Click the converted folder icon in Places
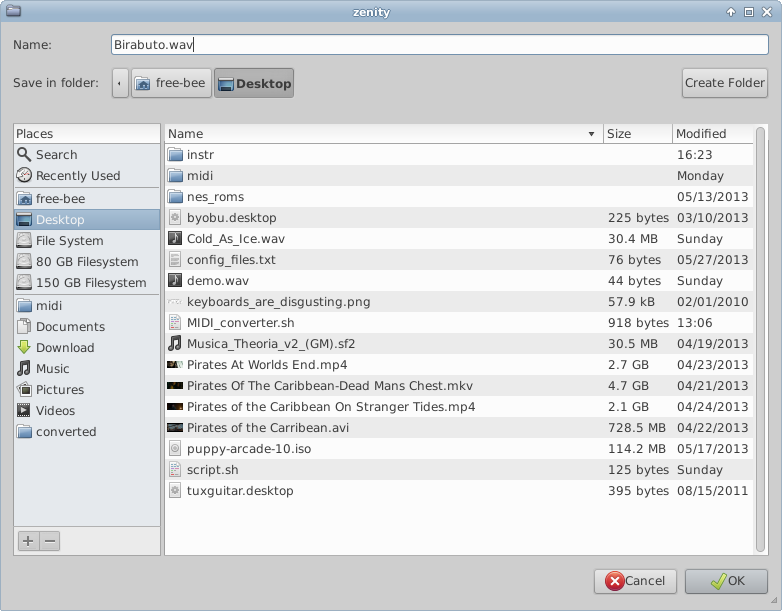 point(24,431)
